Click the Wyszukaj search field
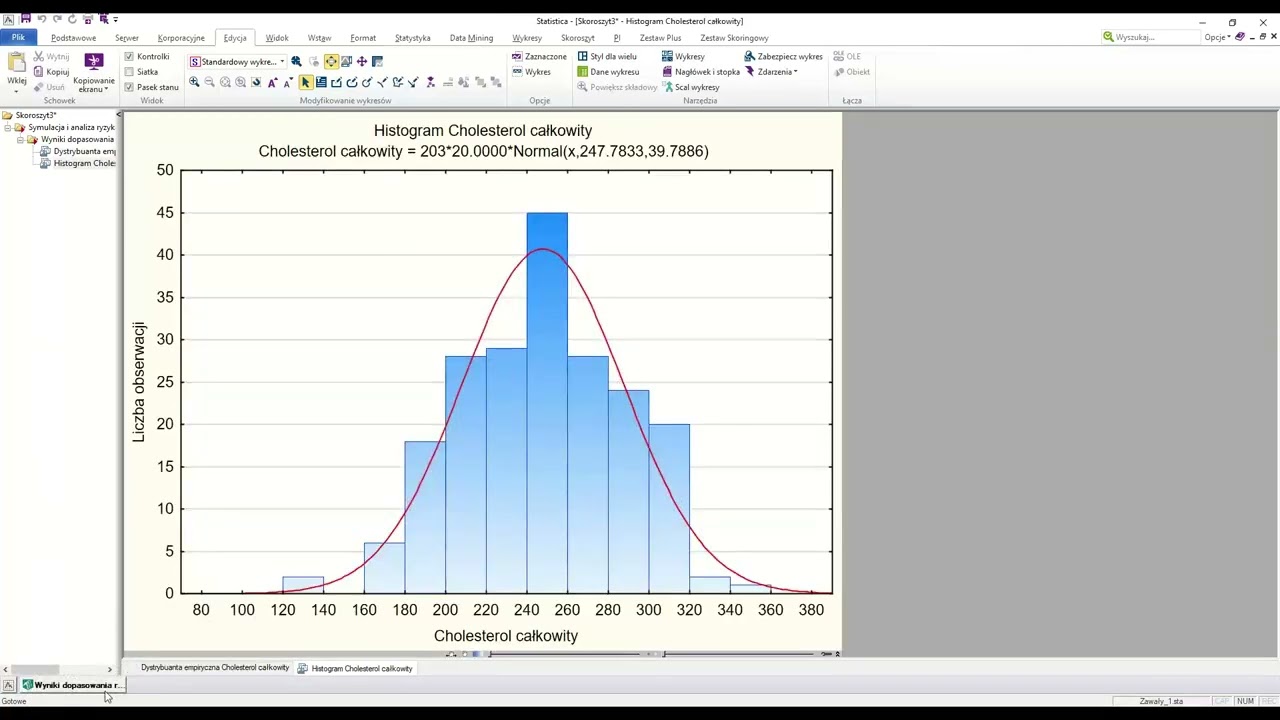1280x720 pixels. pos(1150,37)
